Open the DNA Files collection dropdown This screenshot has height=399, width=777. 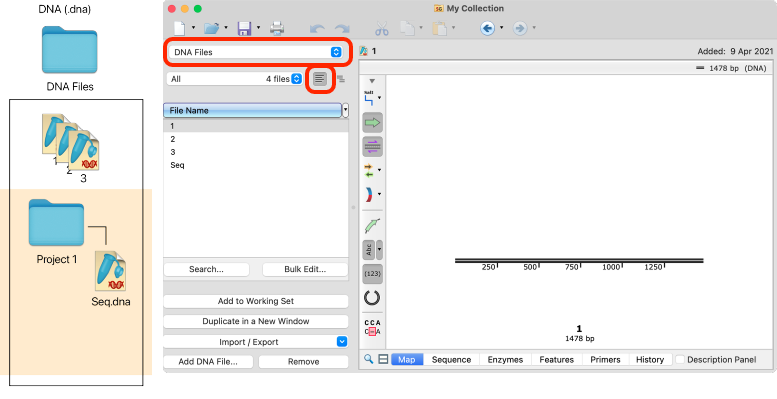255,52
